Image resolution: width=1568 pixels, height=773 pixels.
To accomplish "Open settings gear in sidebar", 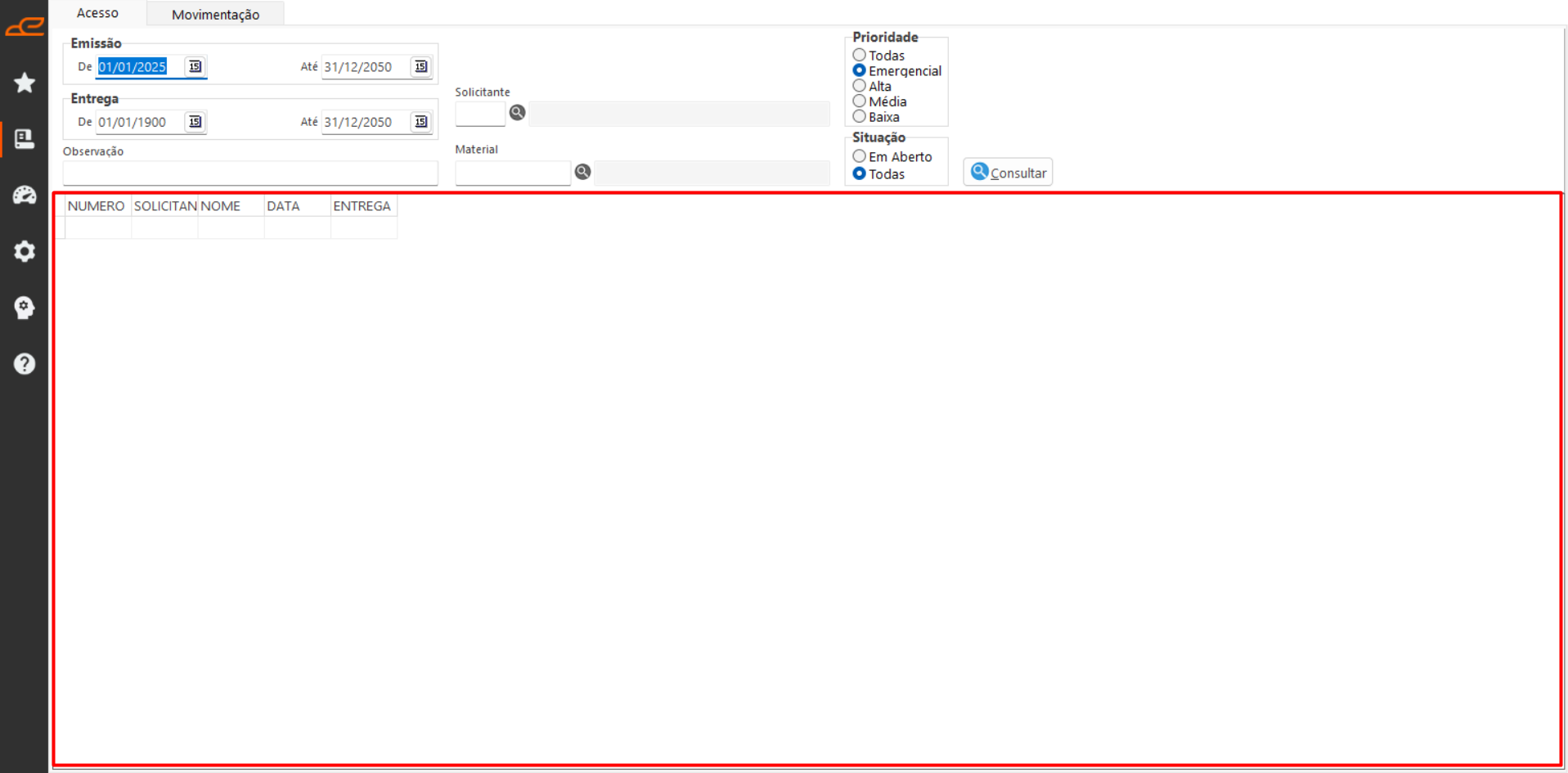I will point(25,251).
